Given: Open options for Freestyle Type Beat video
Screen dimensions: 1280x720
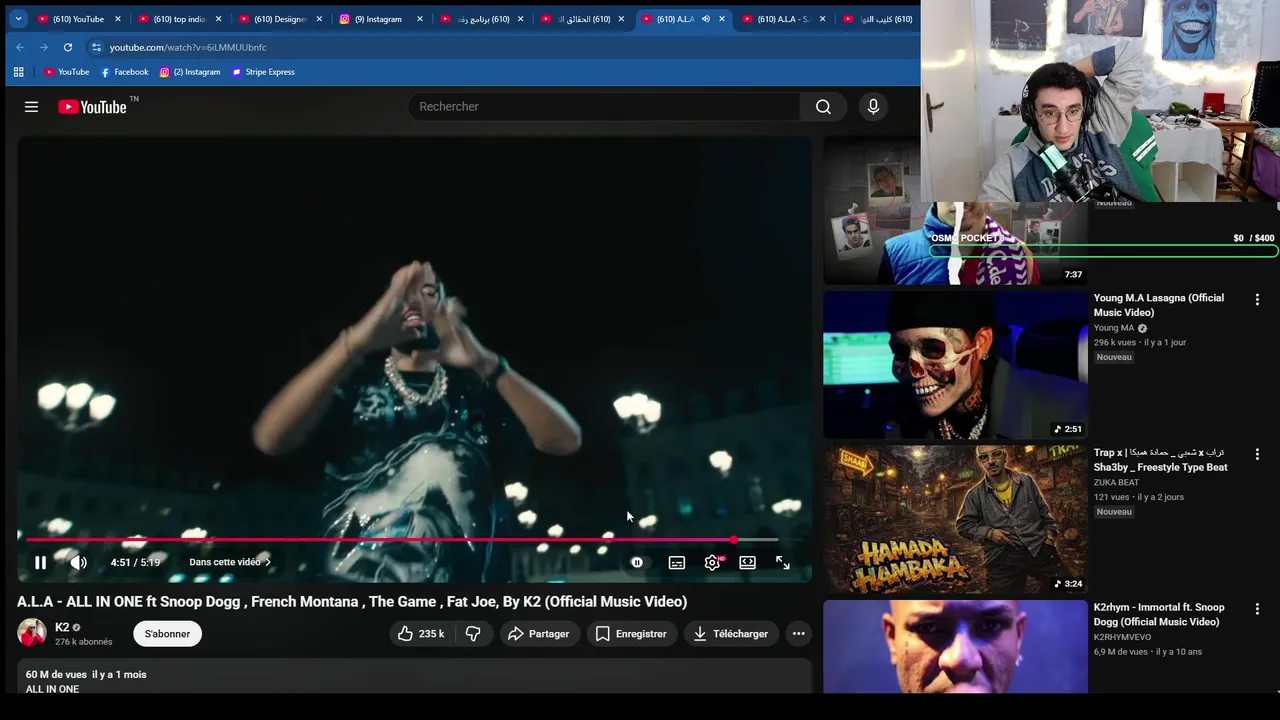Looking at the screenshot, I should pyautogui.click(x=1257, y=454).
